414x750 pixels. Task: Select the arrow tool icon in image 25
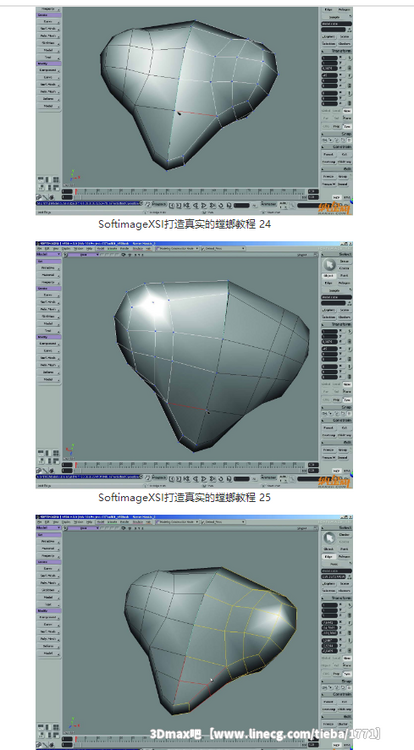pos(329,265)
